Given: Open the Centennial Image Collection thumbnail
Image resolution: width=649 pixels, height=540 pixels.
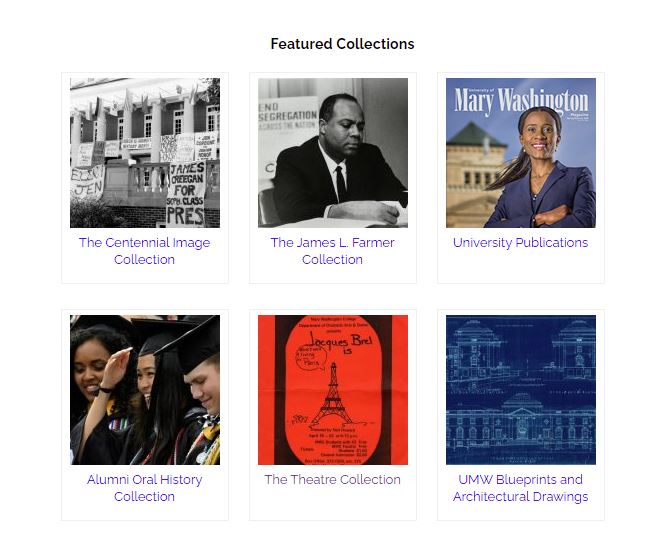Looking at the screenshot, I should pyautogui.click(x=145, y=153).
